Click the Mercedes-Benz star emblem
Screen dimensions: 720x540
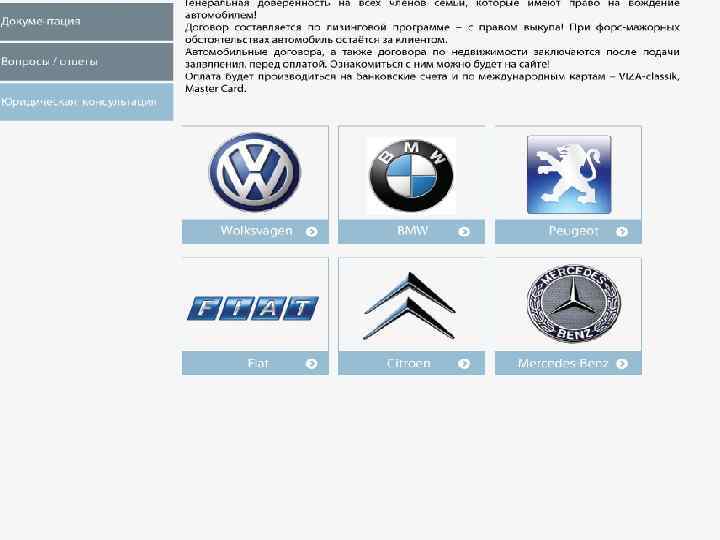[574, 304]
